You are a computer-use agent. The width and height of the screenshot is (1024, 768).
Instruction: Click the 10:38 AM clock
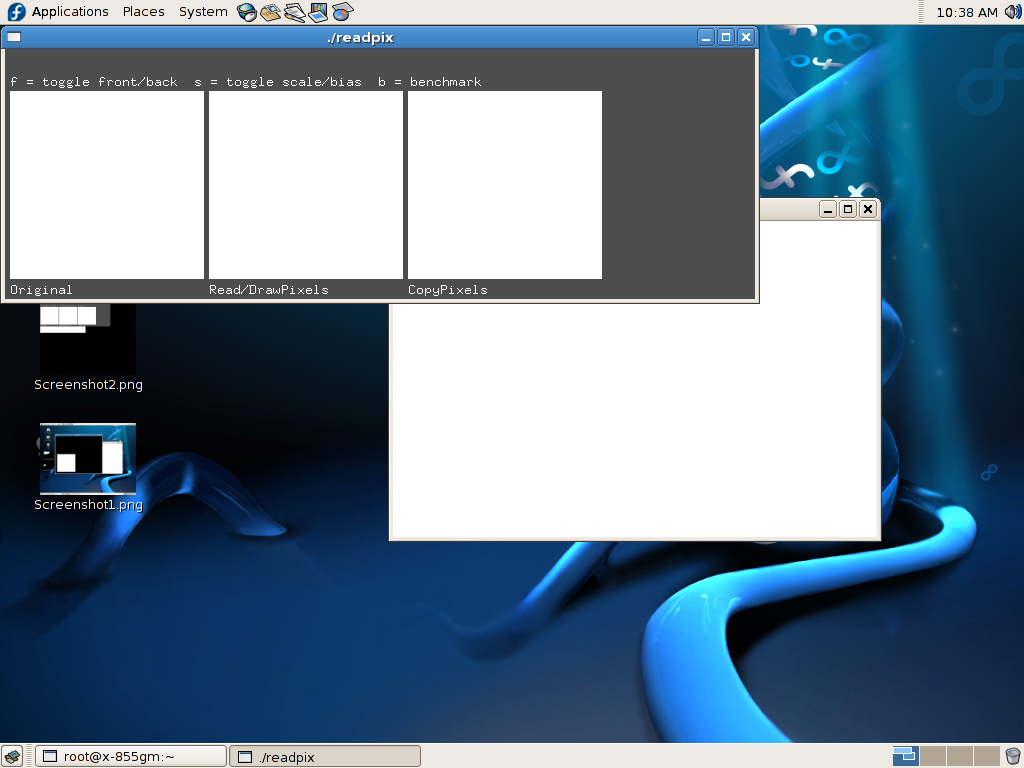[966, 12]
